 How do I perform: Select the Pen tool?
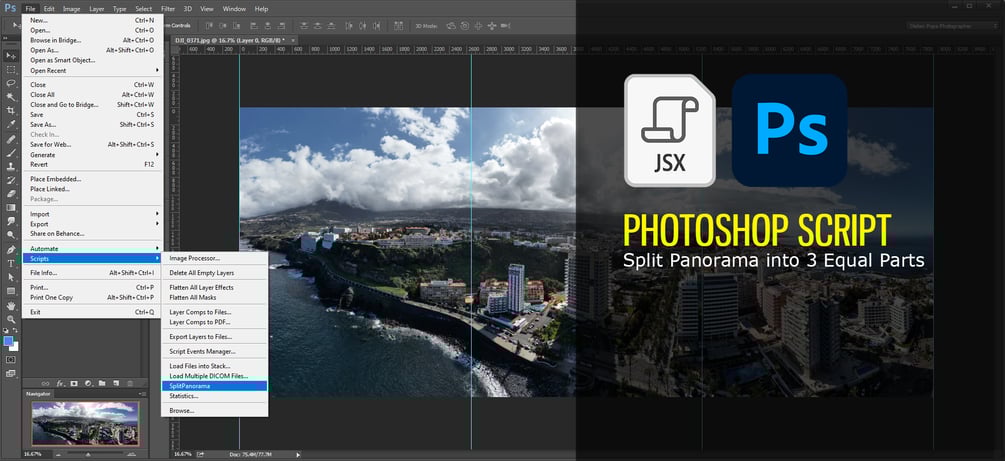(11, 249)
